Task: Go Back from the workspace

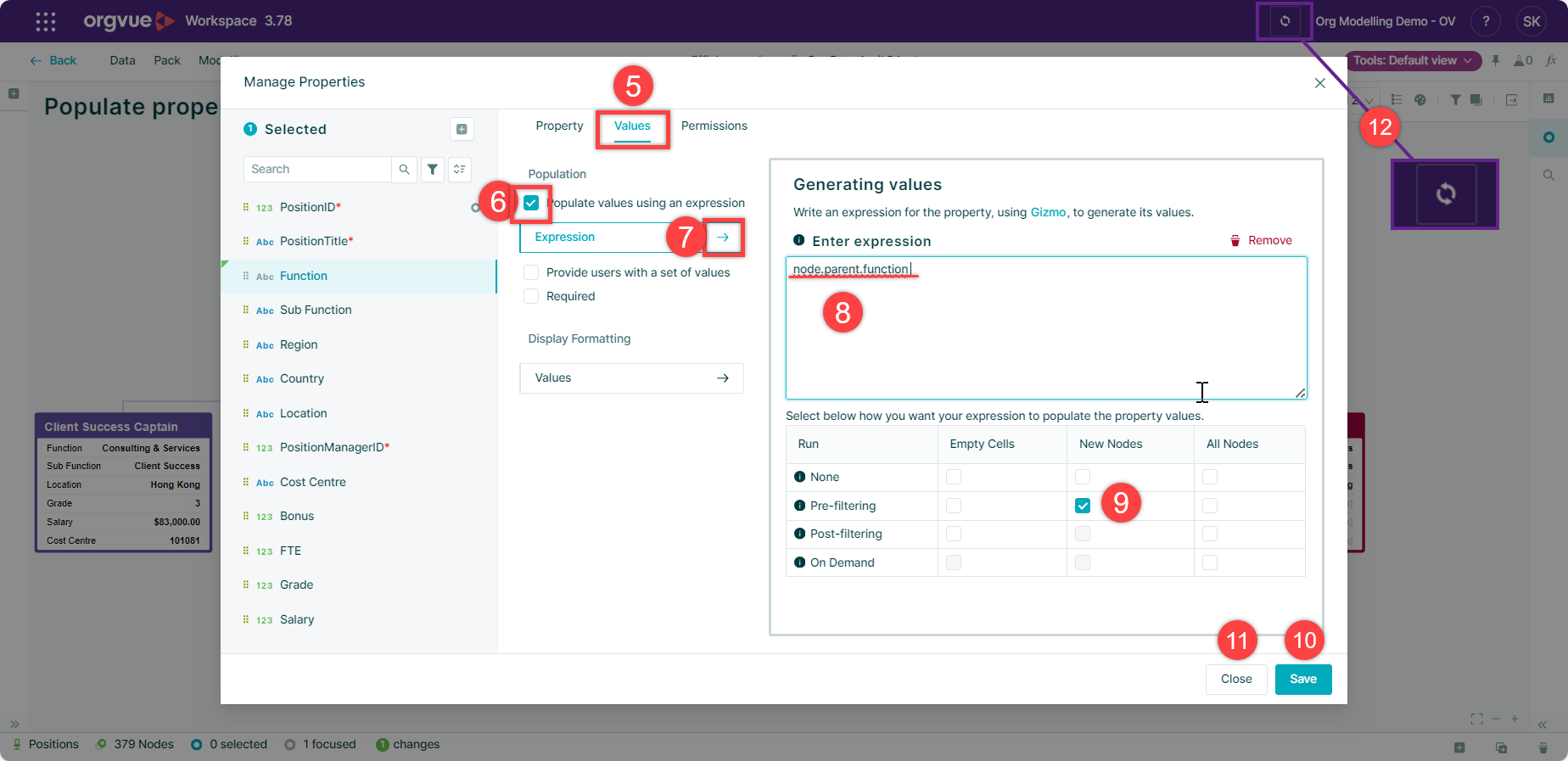Action: point(53,60)
